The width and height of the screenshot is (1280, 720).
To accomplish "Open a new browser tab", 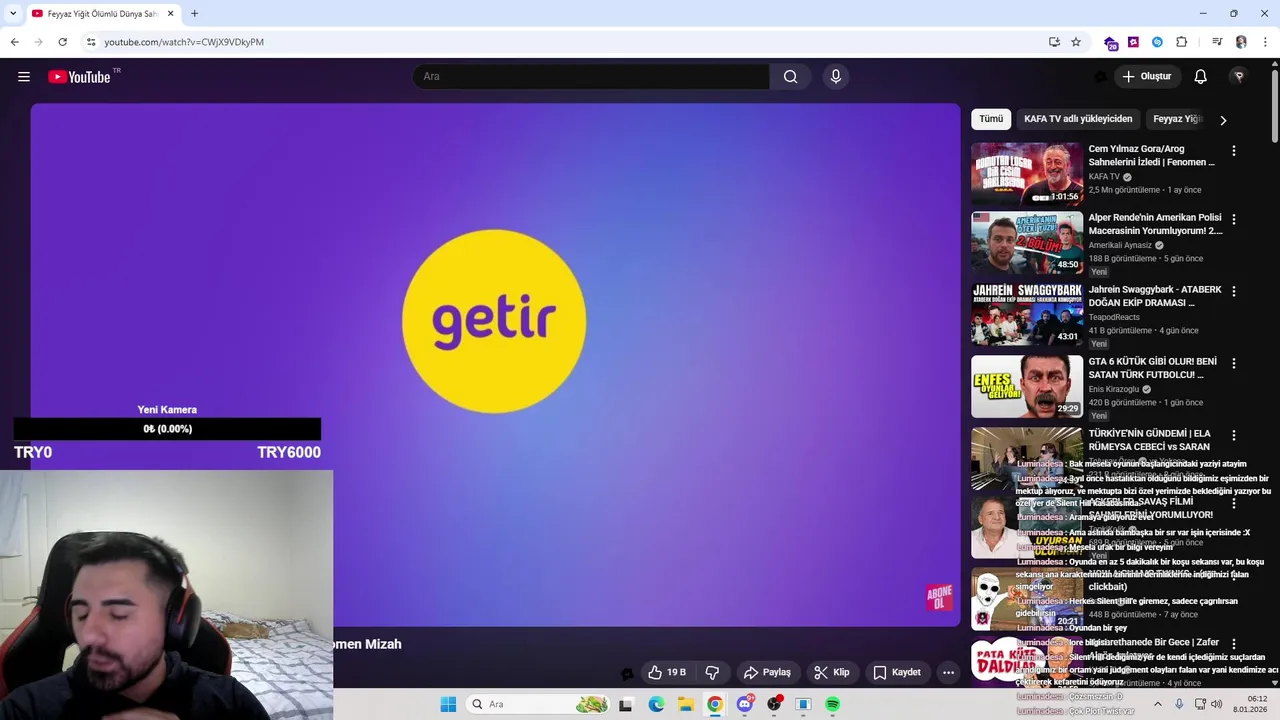I will (x=194, y=14).
